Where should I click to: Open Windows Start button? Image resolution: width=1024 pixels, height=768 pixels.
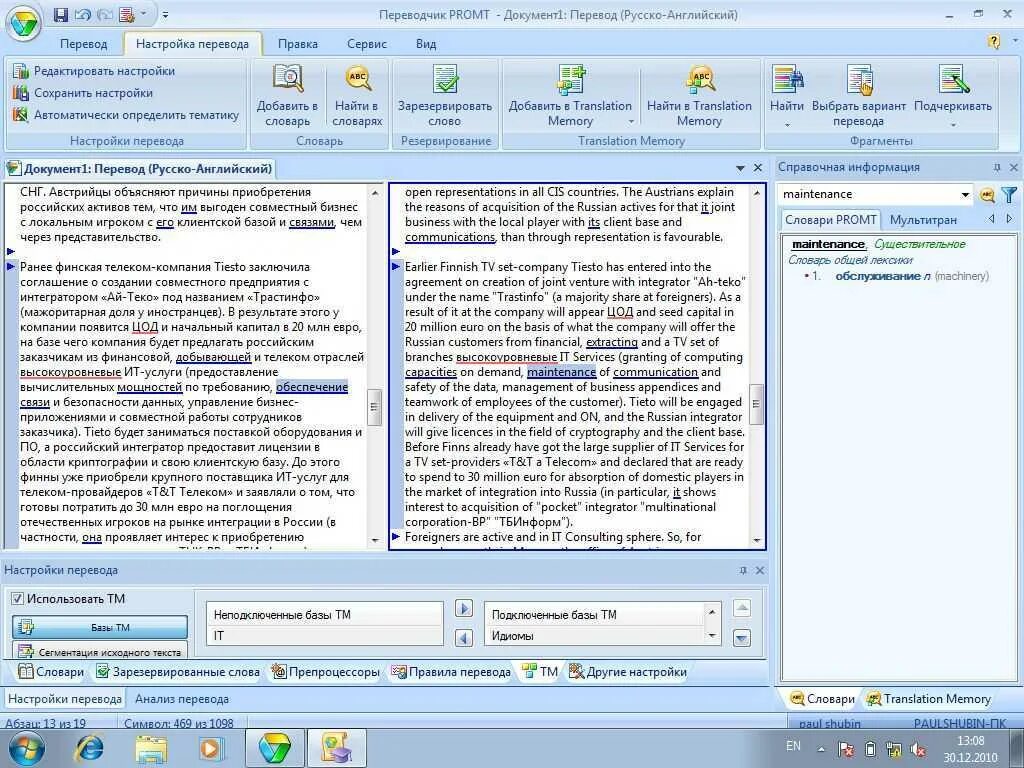point(26,748)
